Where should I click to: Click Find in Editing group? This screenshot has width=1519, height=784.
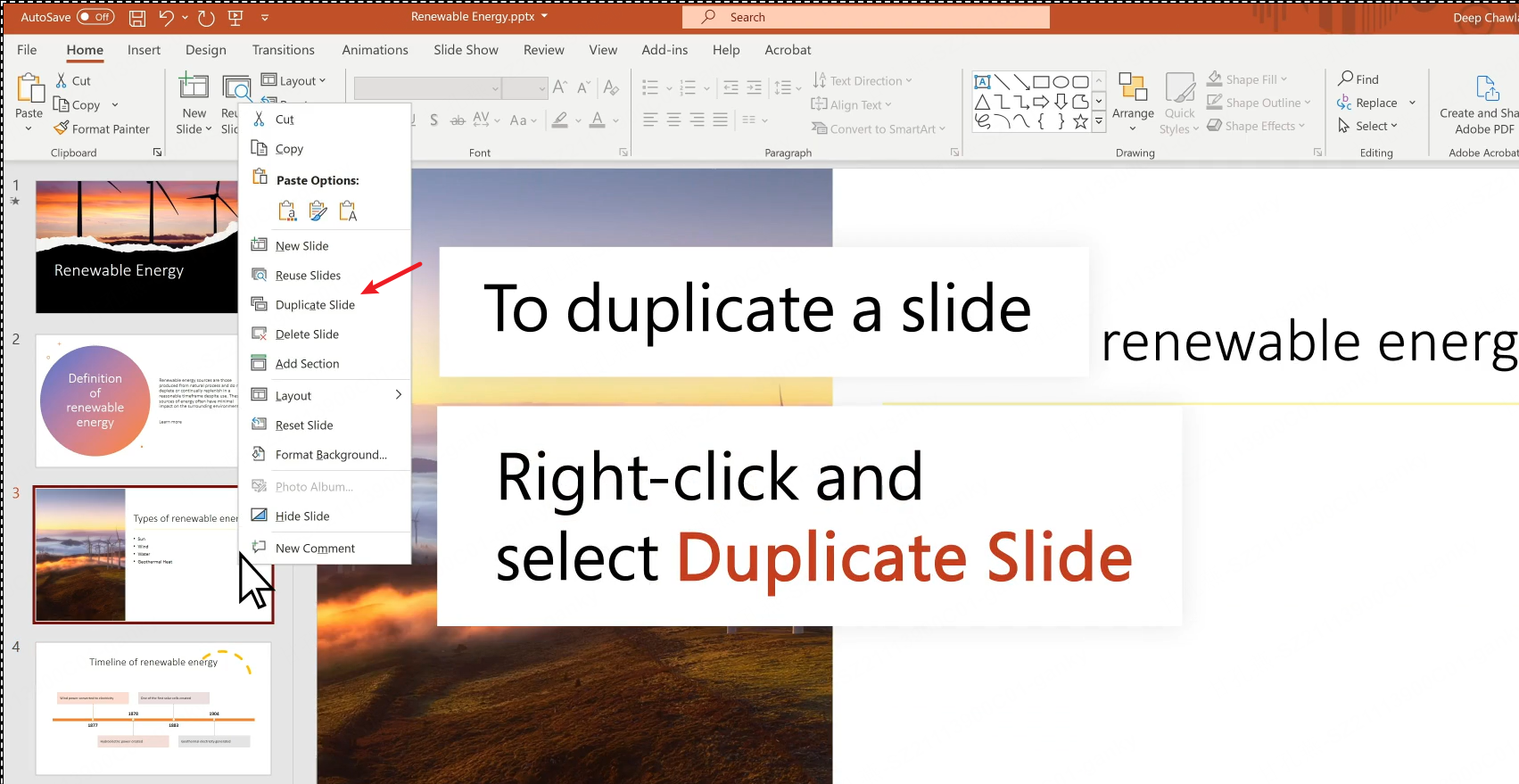point(1358,79)
